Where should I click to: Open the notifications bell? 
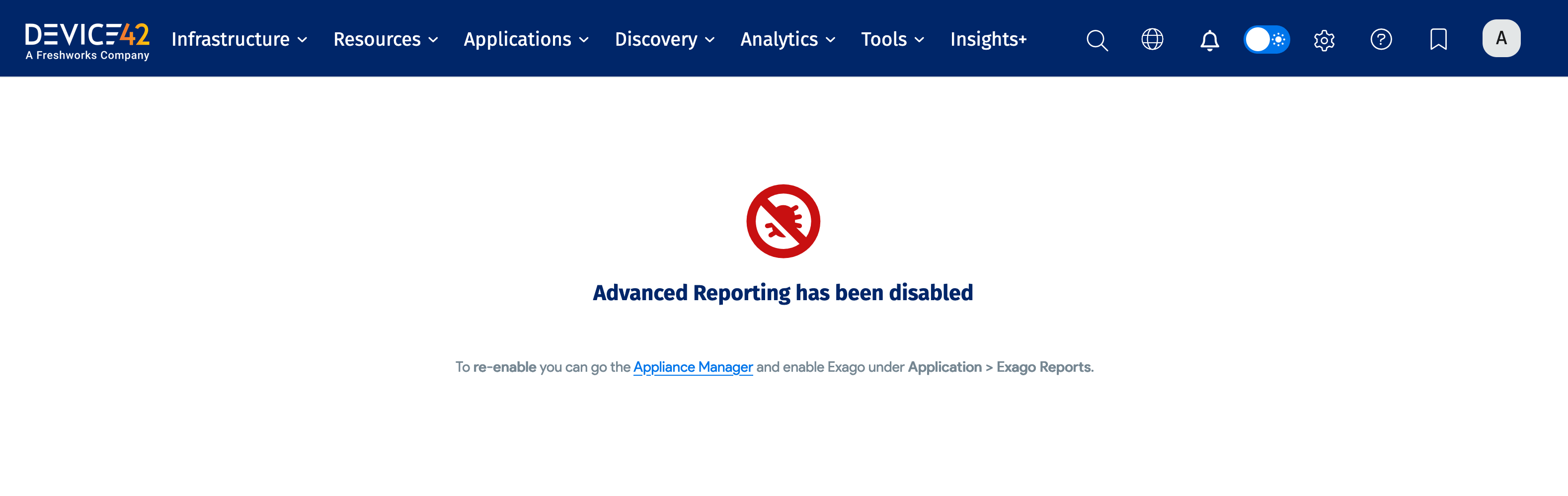(1209, 40)
